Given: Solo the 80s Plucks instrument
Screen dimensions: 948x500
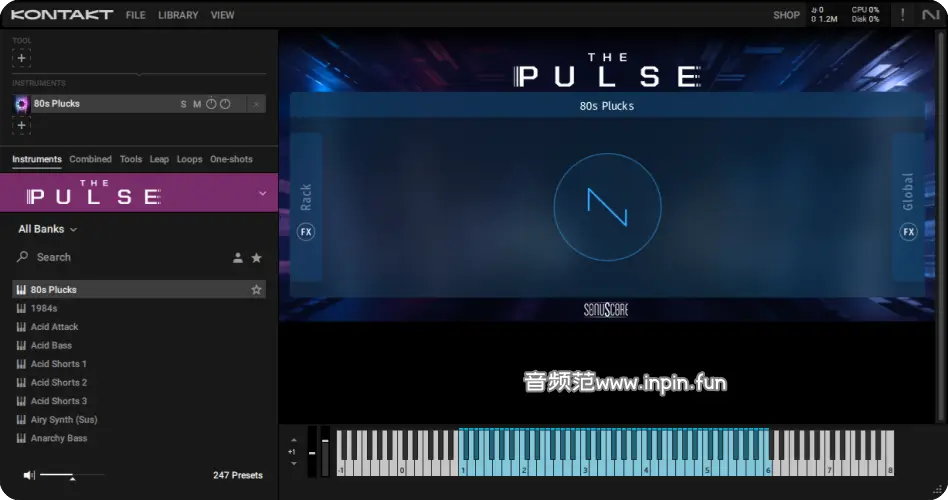Looking at the screenshot, I should [183, 104].
